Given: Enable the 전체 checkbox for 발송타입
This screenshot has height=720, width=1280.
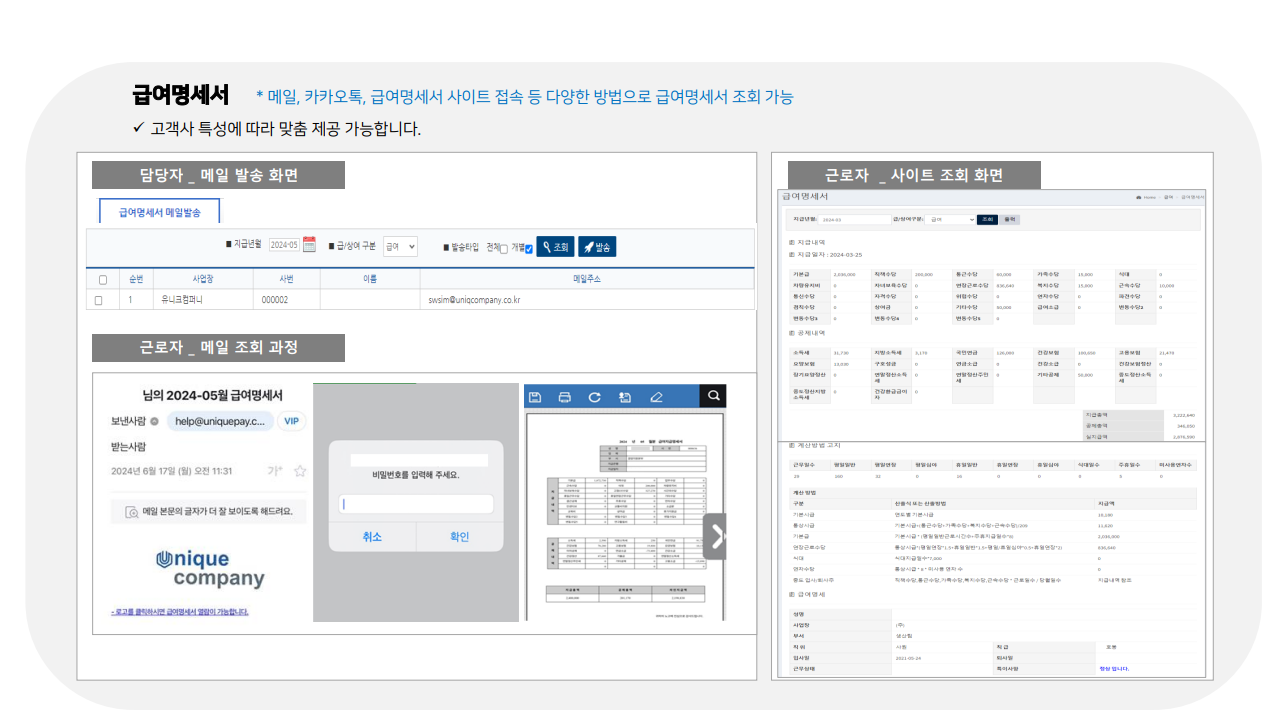Looking at the screenshot, I should point(503,247).
